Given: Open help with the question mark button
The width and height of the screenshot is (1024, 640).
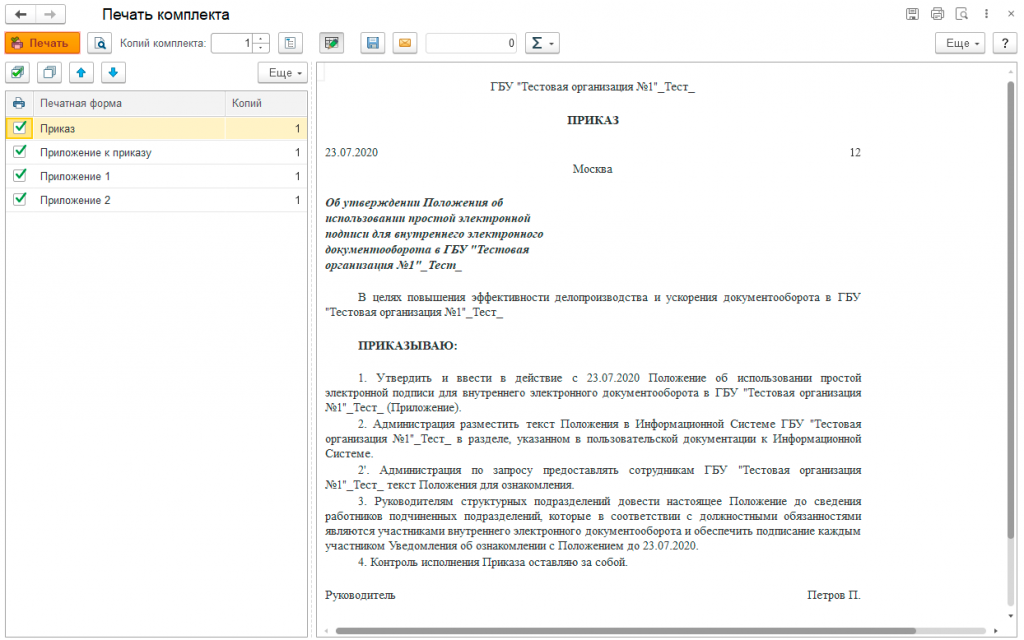Looking at the screenshot, I should coord(1004,43).
